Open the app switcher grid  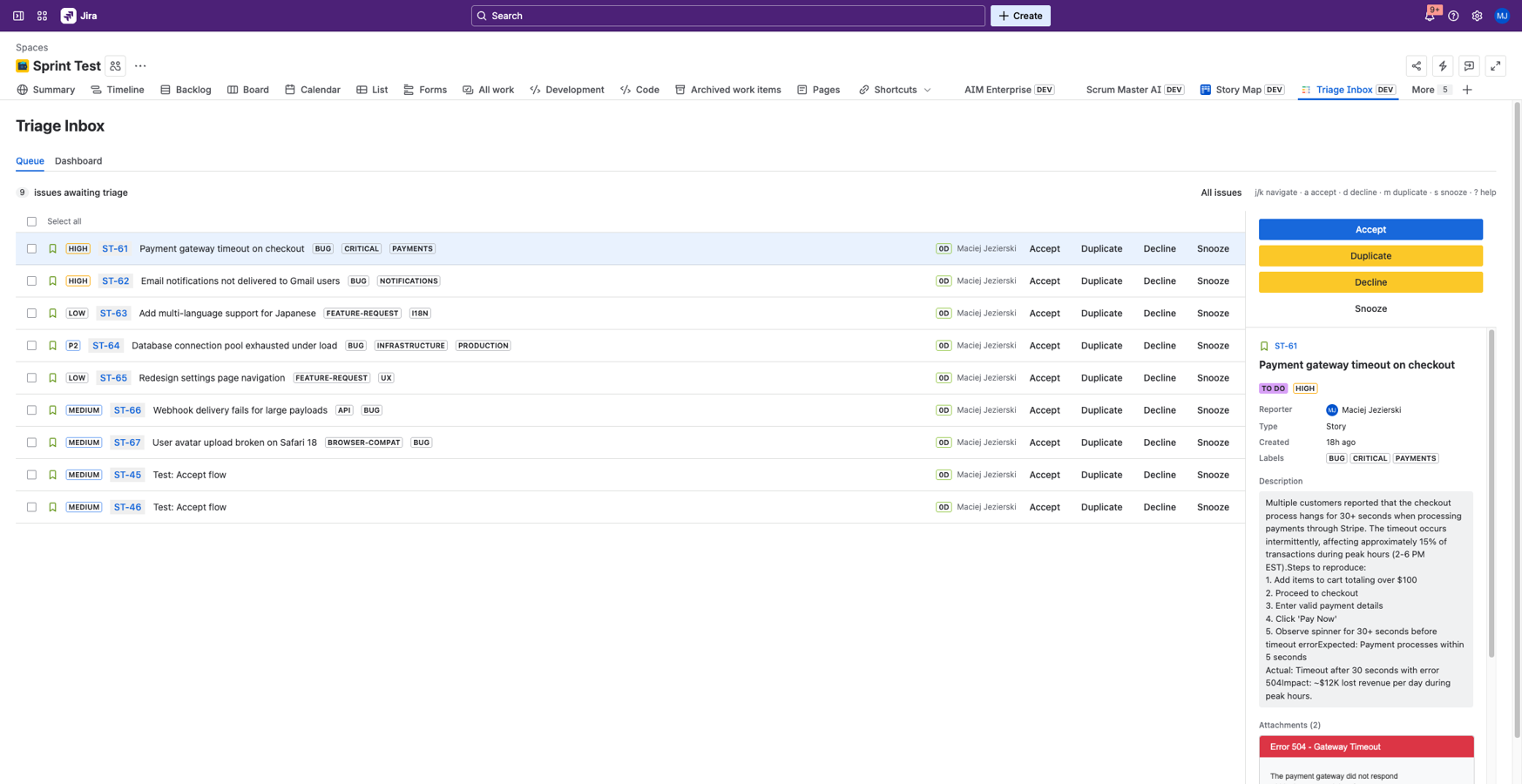coord(41,15)
